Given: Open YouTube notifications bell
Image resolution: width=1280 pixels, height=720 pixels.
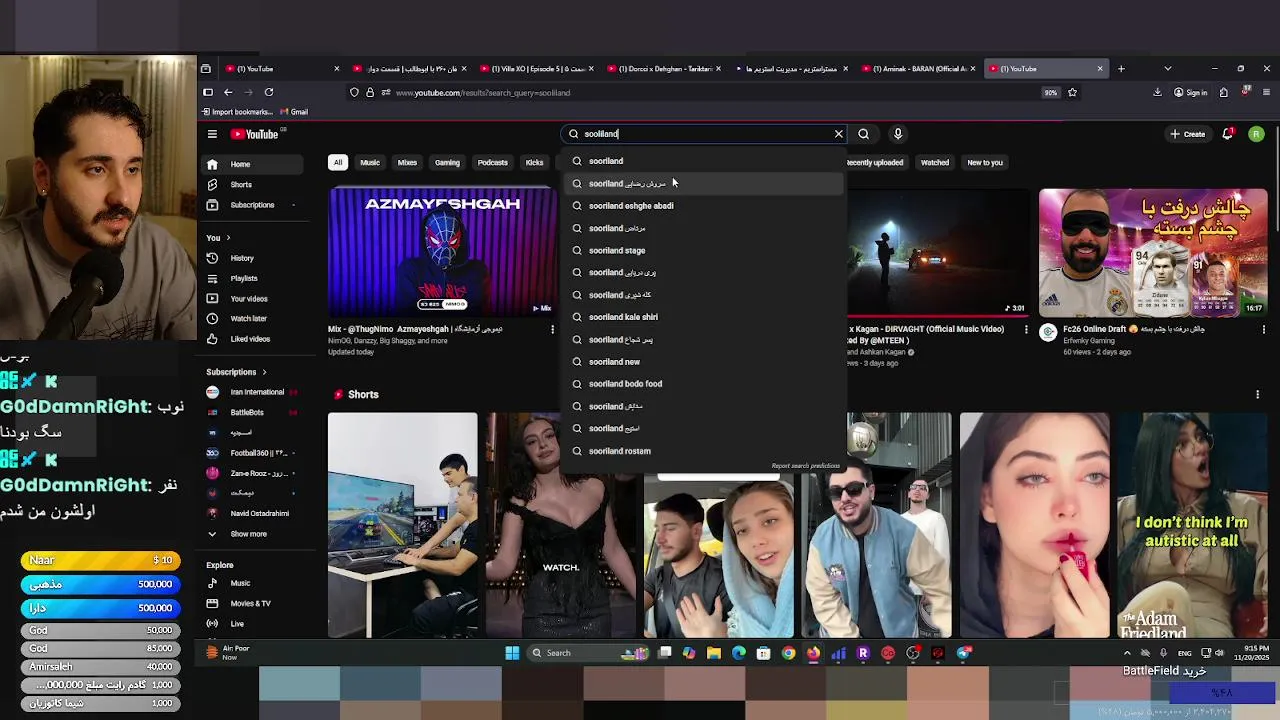Looking at the screenshot, I should point(1228,134).
